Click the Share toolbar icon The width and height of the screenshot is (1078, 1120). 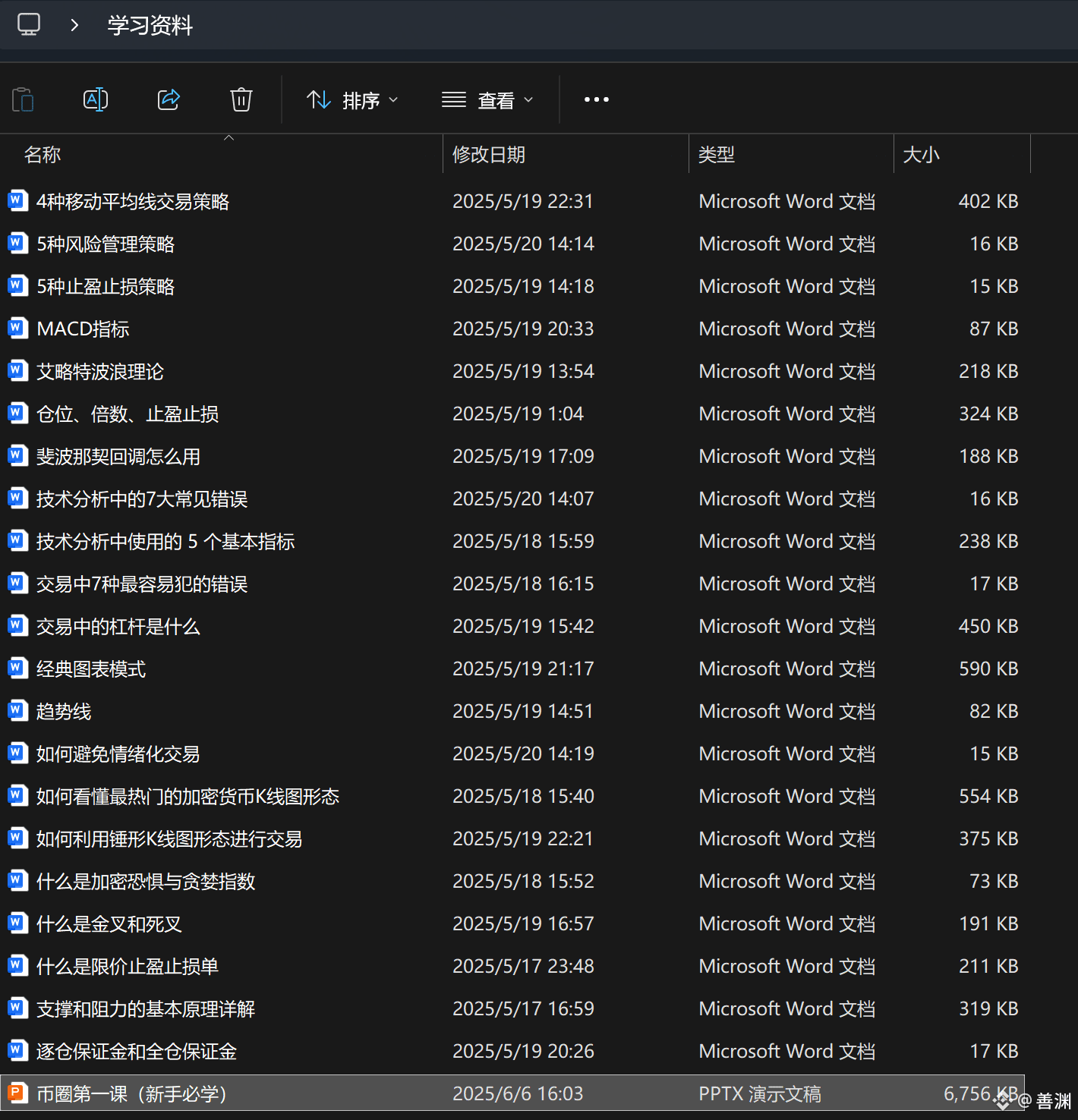169,99
